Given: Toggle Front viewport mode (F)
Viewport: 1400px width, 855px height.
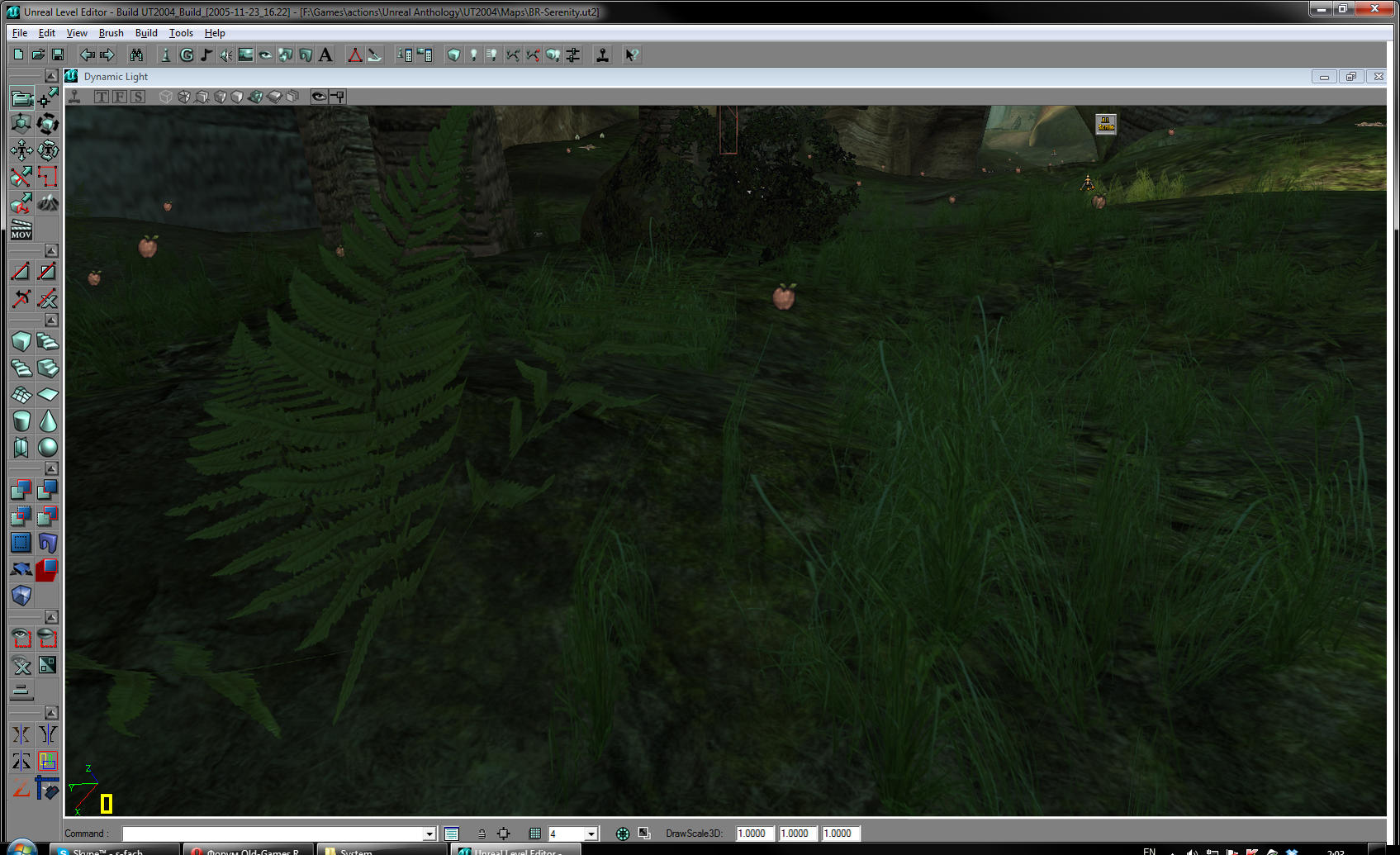Looking at the screenshot, I should (120, 97).
